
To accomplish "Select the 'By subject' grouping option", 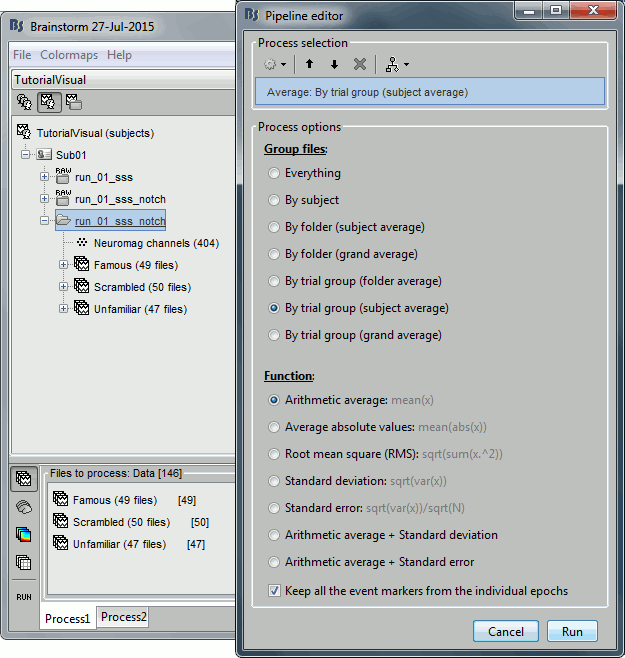I will 274,200.
